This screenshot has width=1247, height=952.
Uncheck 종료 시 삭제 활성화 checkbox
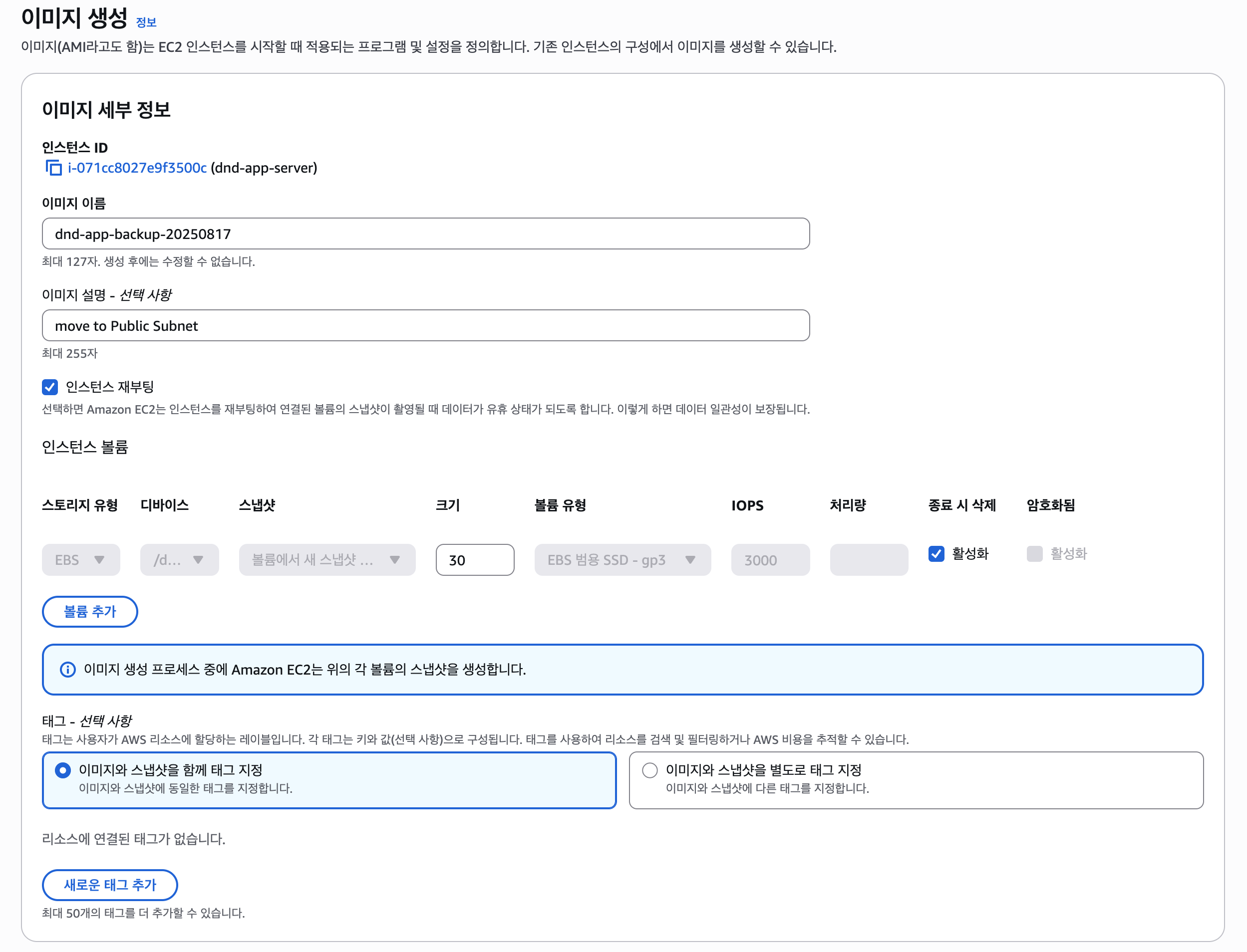[x=936, y=554]
